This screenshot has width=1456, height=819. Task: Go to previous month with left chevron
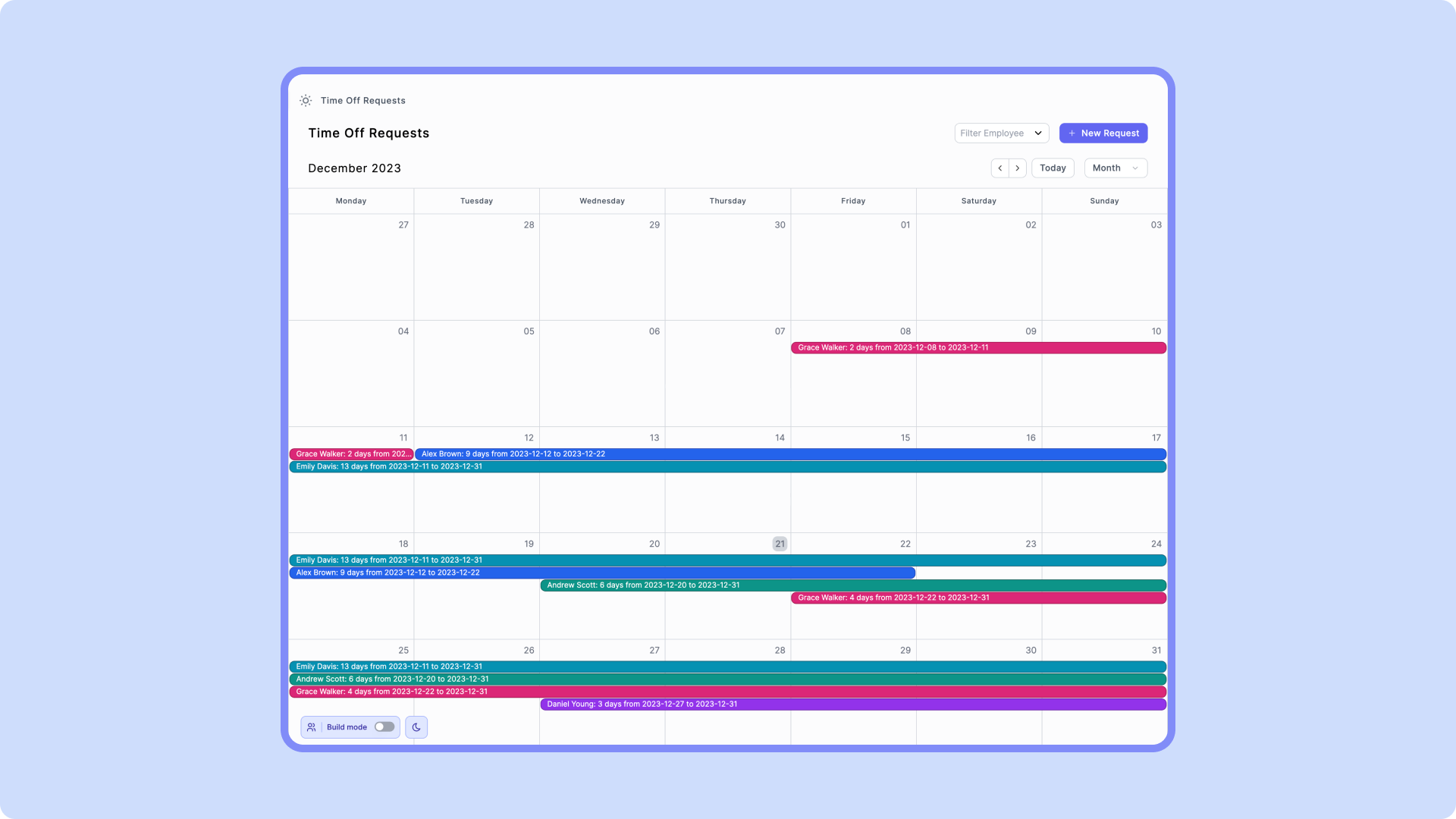point(999,168)
